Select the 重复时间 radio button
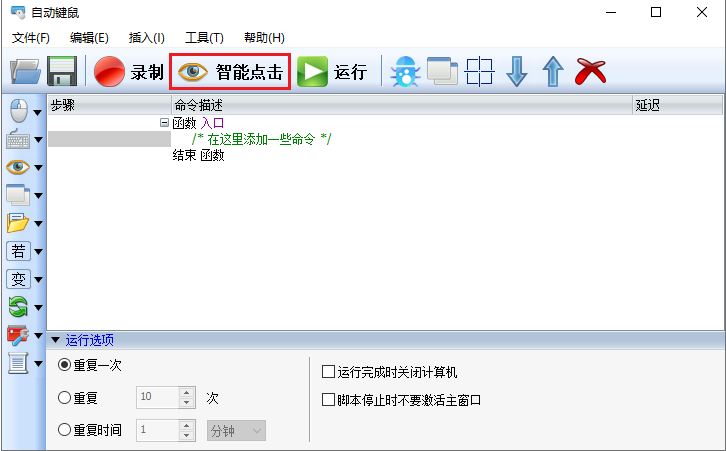This screenshot has height=451, width=726. tap(64, 430)
